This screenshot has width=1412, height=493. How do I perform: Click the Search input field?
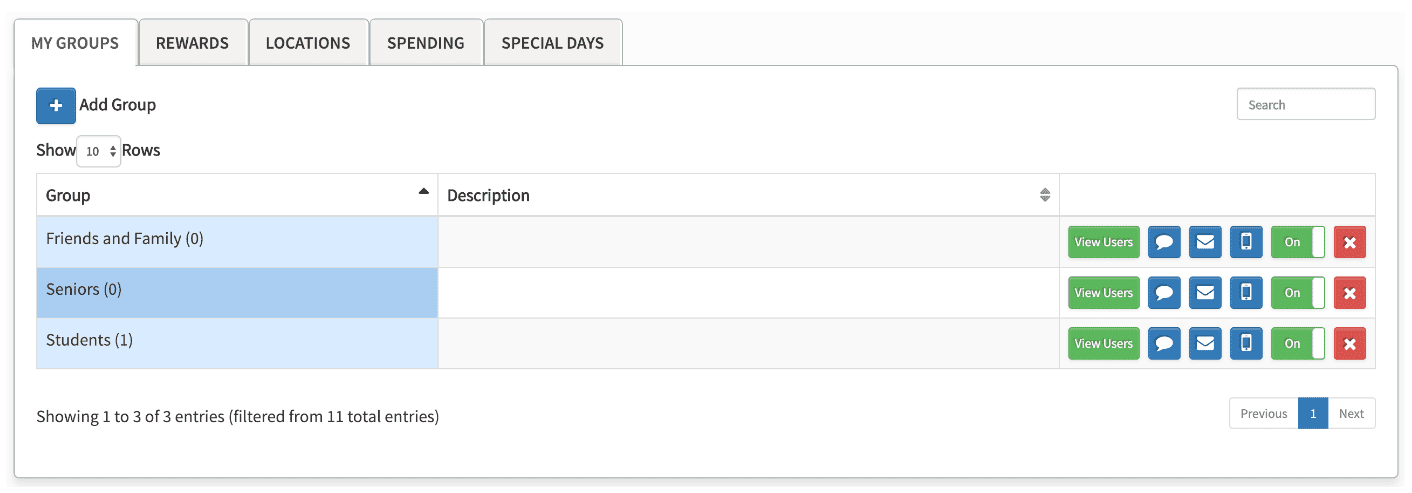point(1305,105)
